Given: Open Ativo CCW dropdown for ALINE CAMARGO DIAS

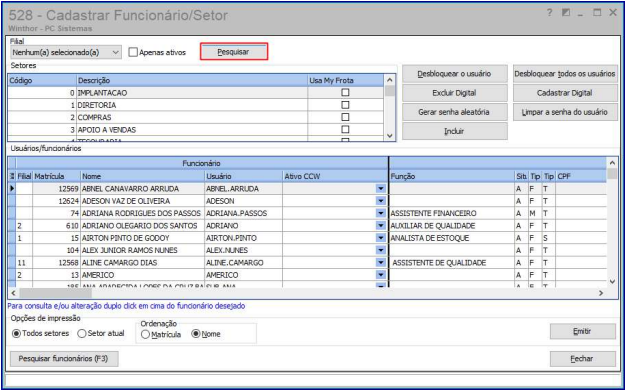Looking at the screenshot, I should pyautogui.click(x=380, y=263).
